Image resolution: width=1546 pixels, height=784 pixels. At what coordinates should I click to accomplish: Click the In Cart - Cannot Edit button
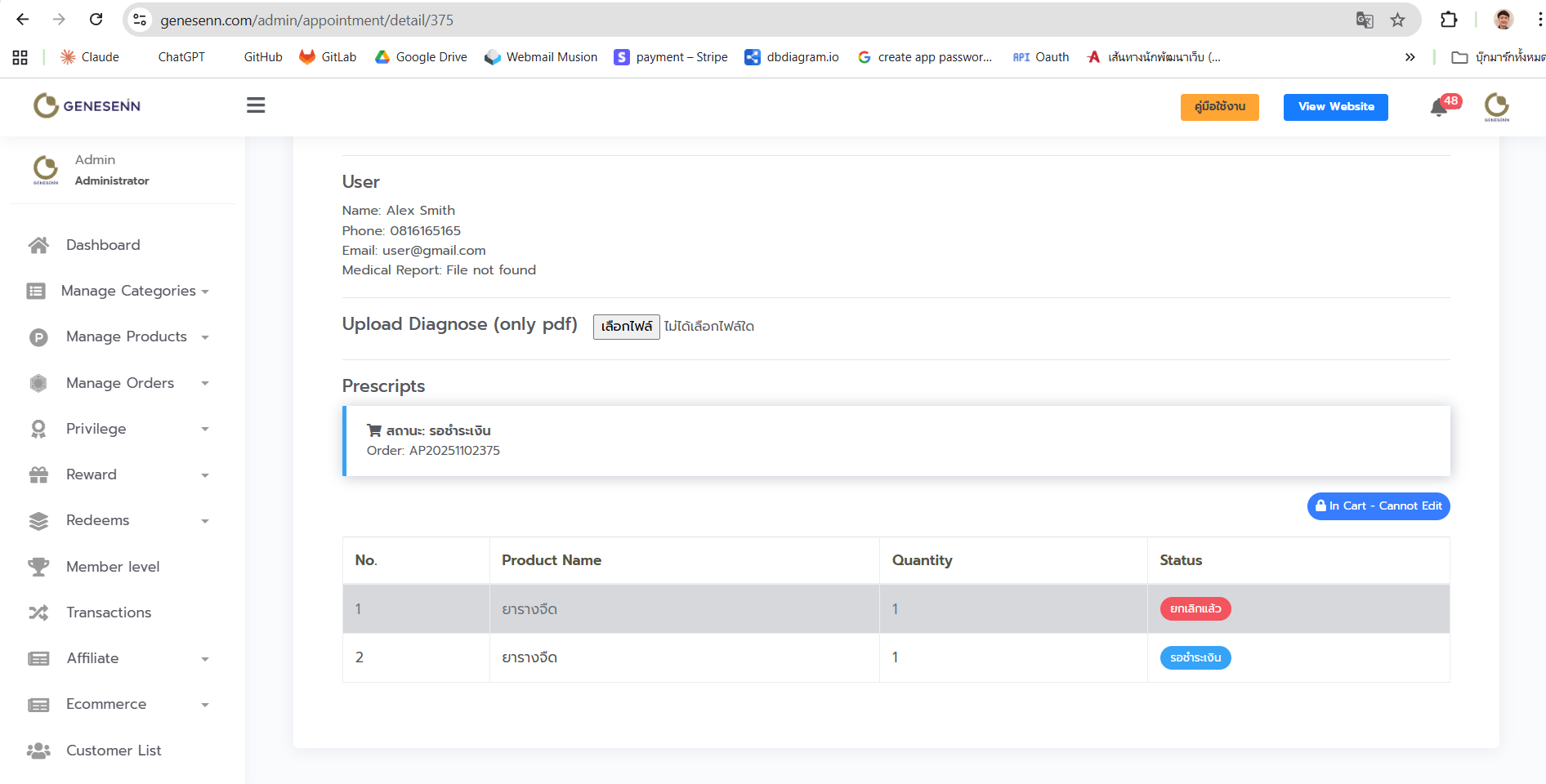(1378, 506)
